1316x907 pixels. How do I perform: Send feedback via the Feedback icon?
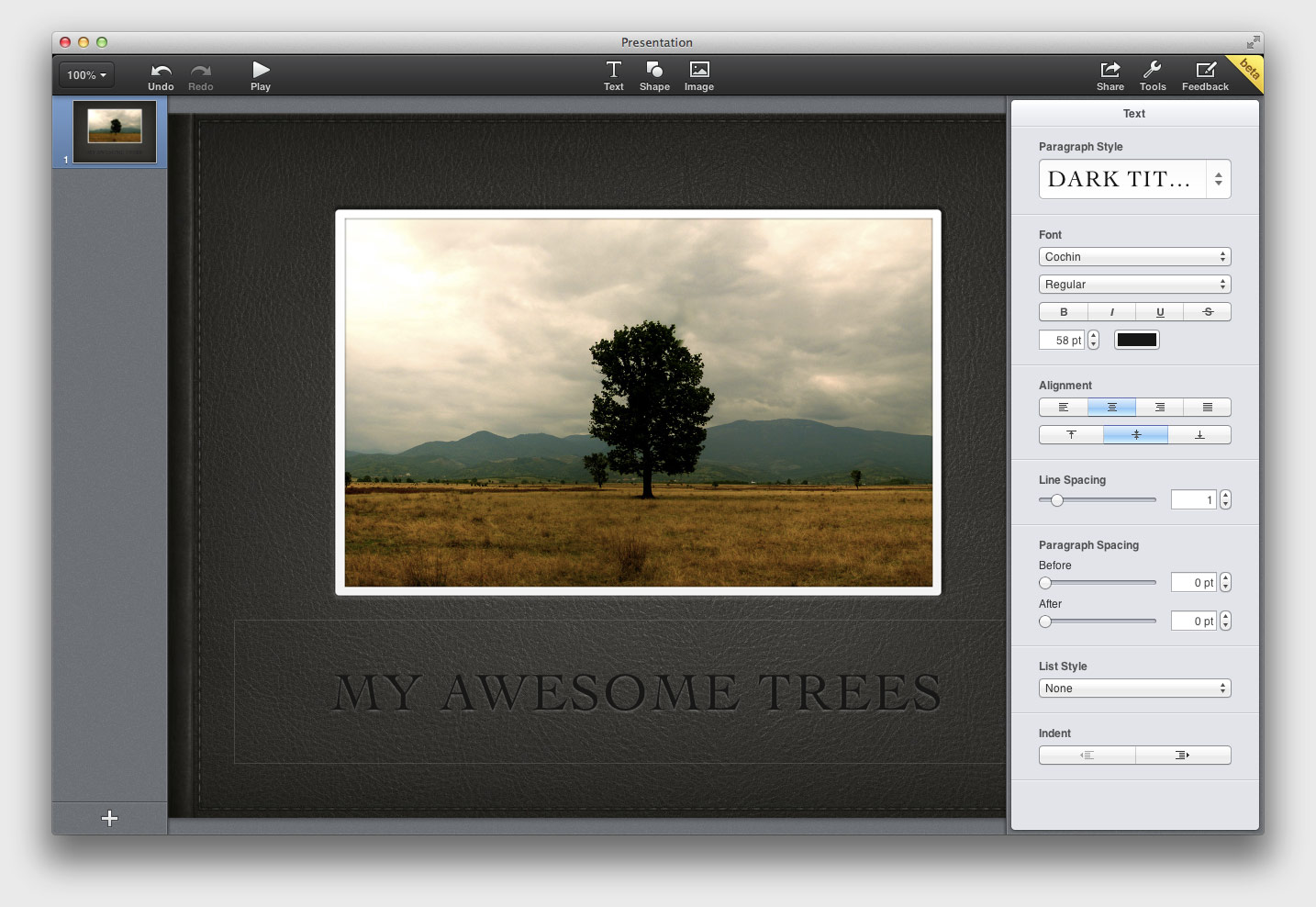point(1205,71)
